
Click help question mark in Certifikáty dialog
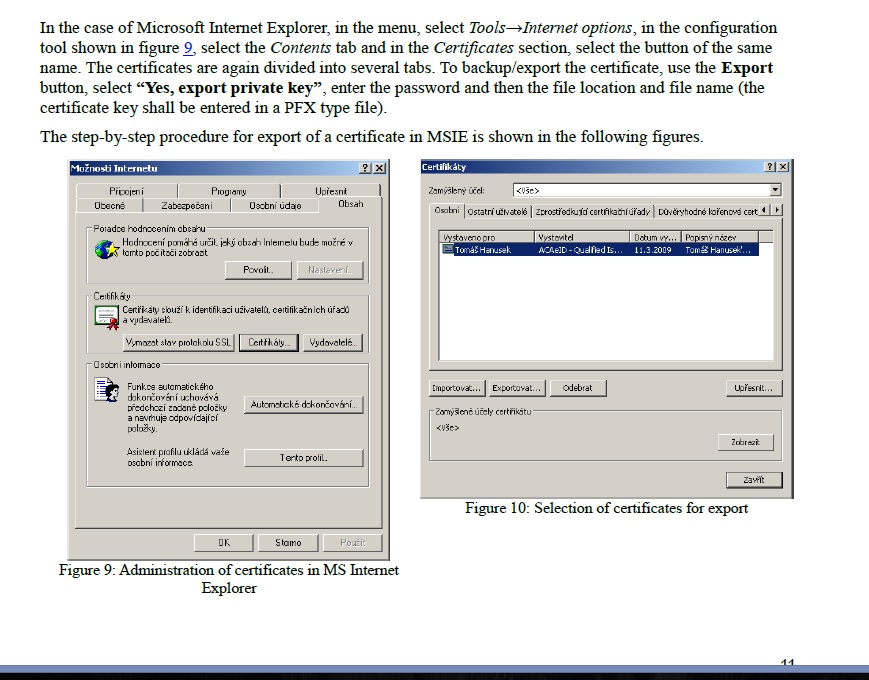(x=769, y=167)
